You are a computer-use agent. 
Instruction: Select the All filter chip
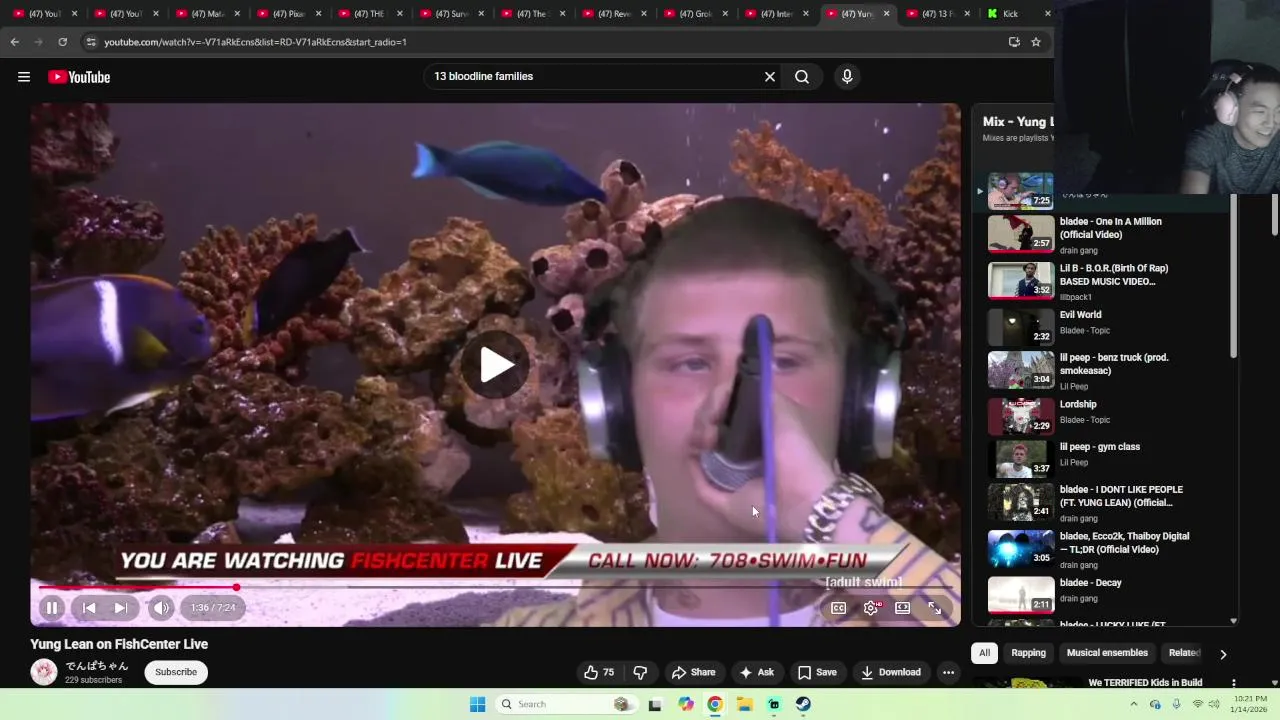[984, 653]
